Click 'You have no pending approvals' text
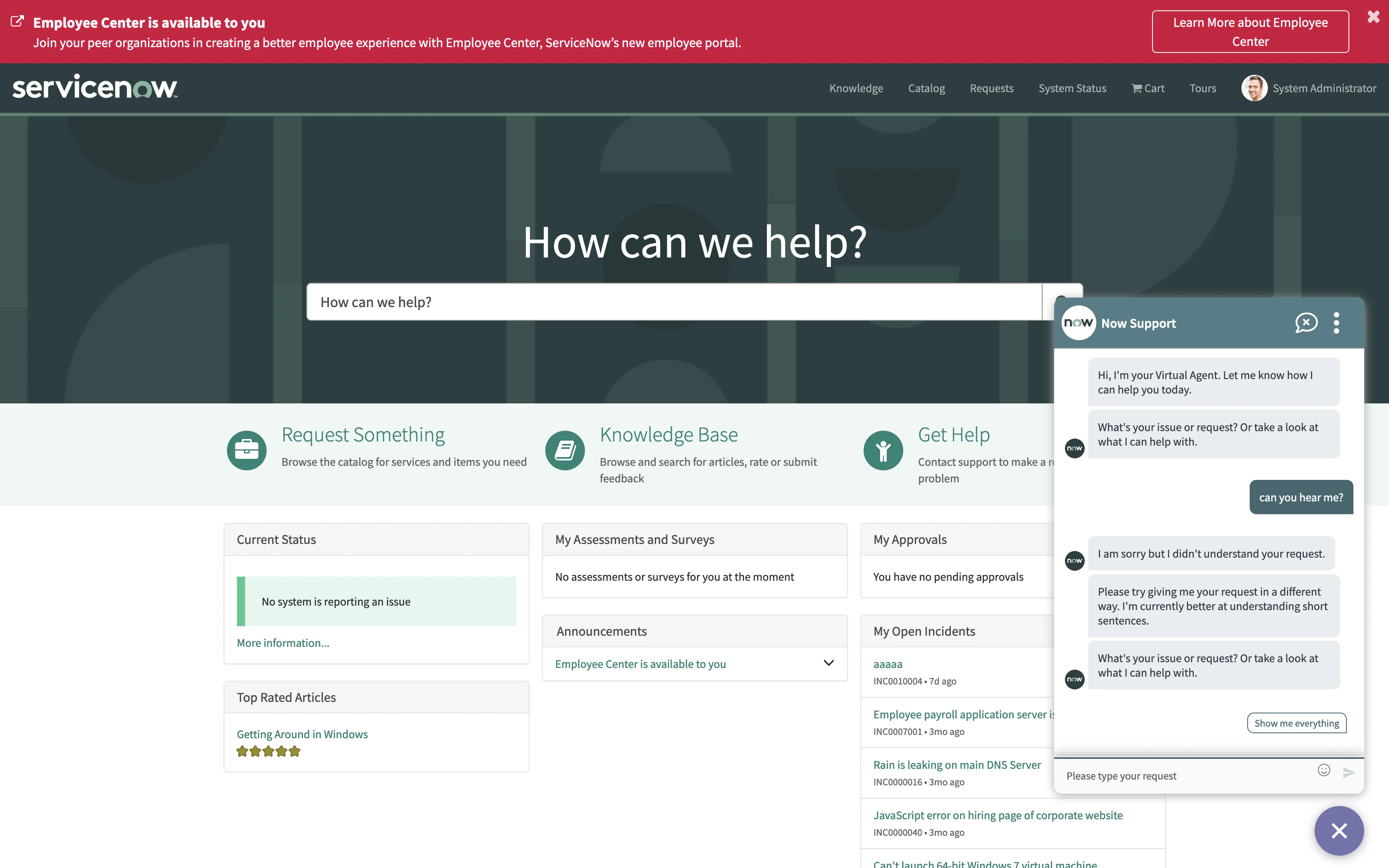1389x868 pixels. click(948, 577)
